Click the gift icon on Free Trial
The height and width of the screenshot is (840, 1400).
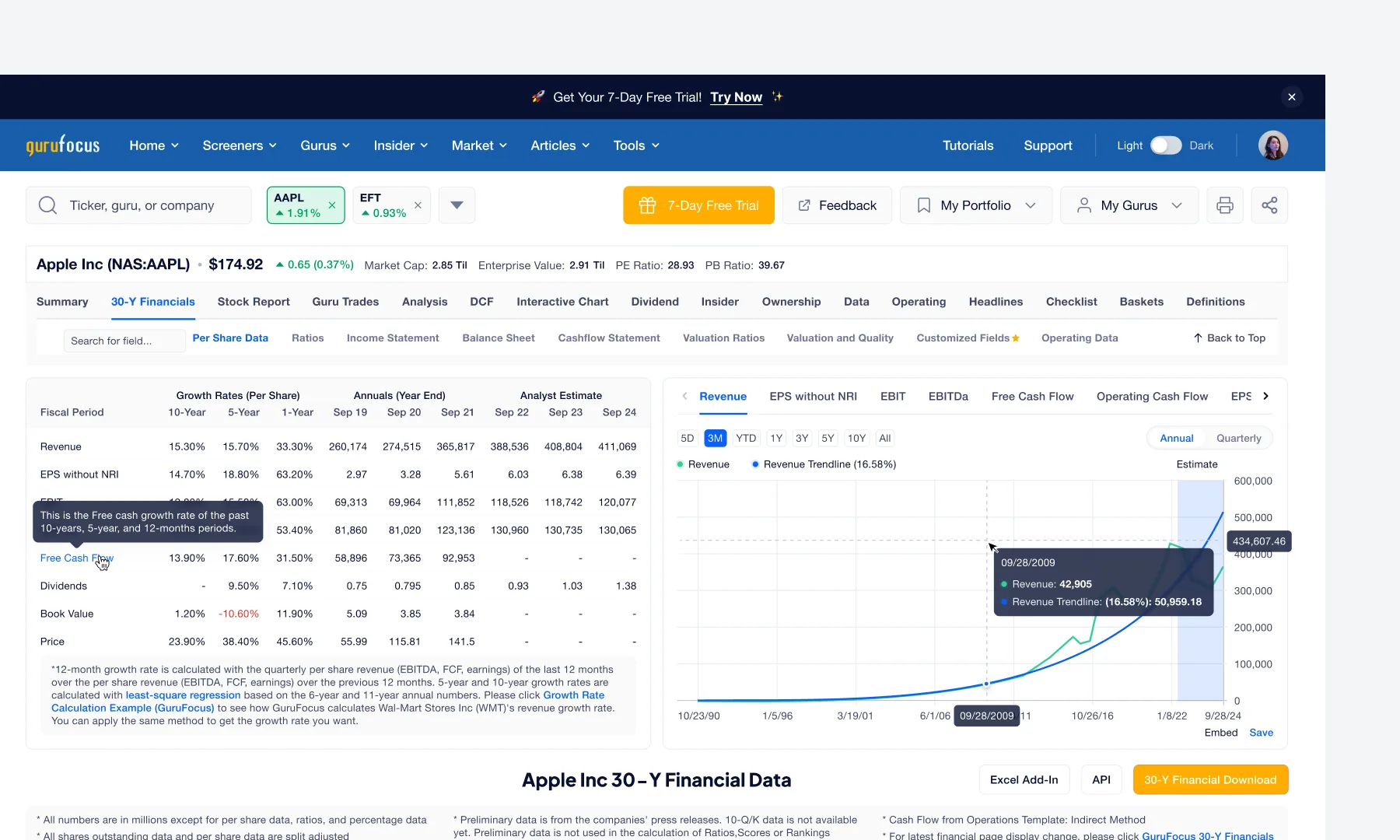coord(647,205)
